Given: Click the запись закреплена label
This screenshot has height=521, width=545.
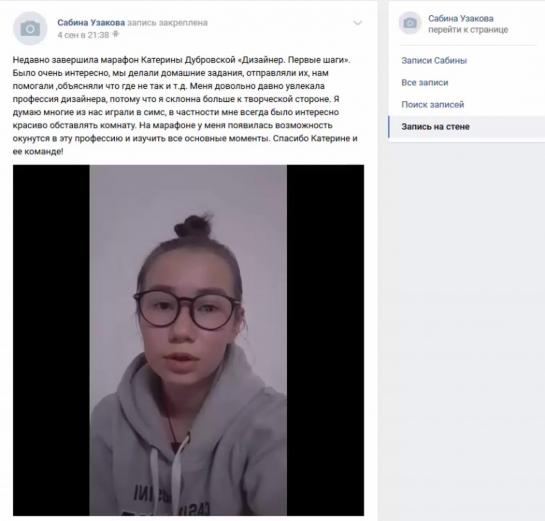Looking at the screenshot, I should tap(167, 23).
